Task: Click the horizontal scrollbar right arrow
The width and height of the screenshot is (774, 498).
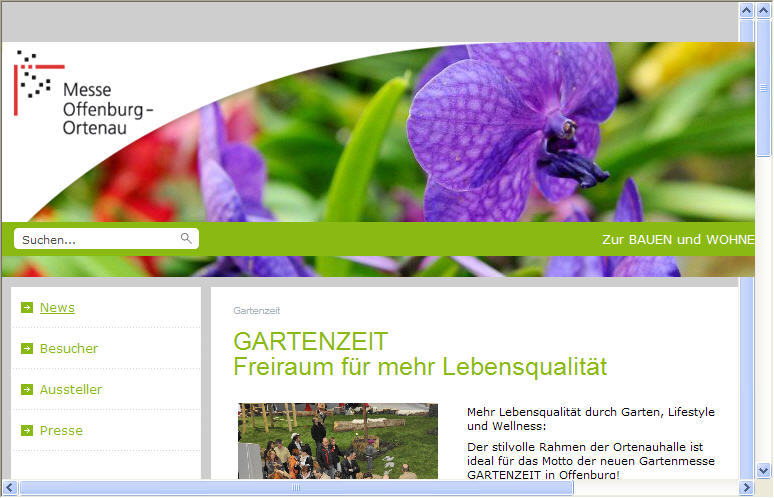Action: pyautogui.click(x=746, y=488)
